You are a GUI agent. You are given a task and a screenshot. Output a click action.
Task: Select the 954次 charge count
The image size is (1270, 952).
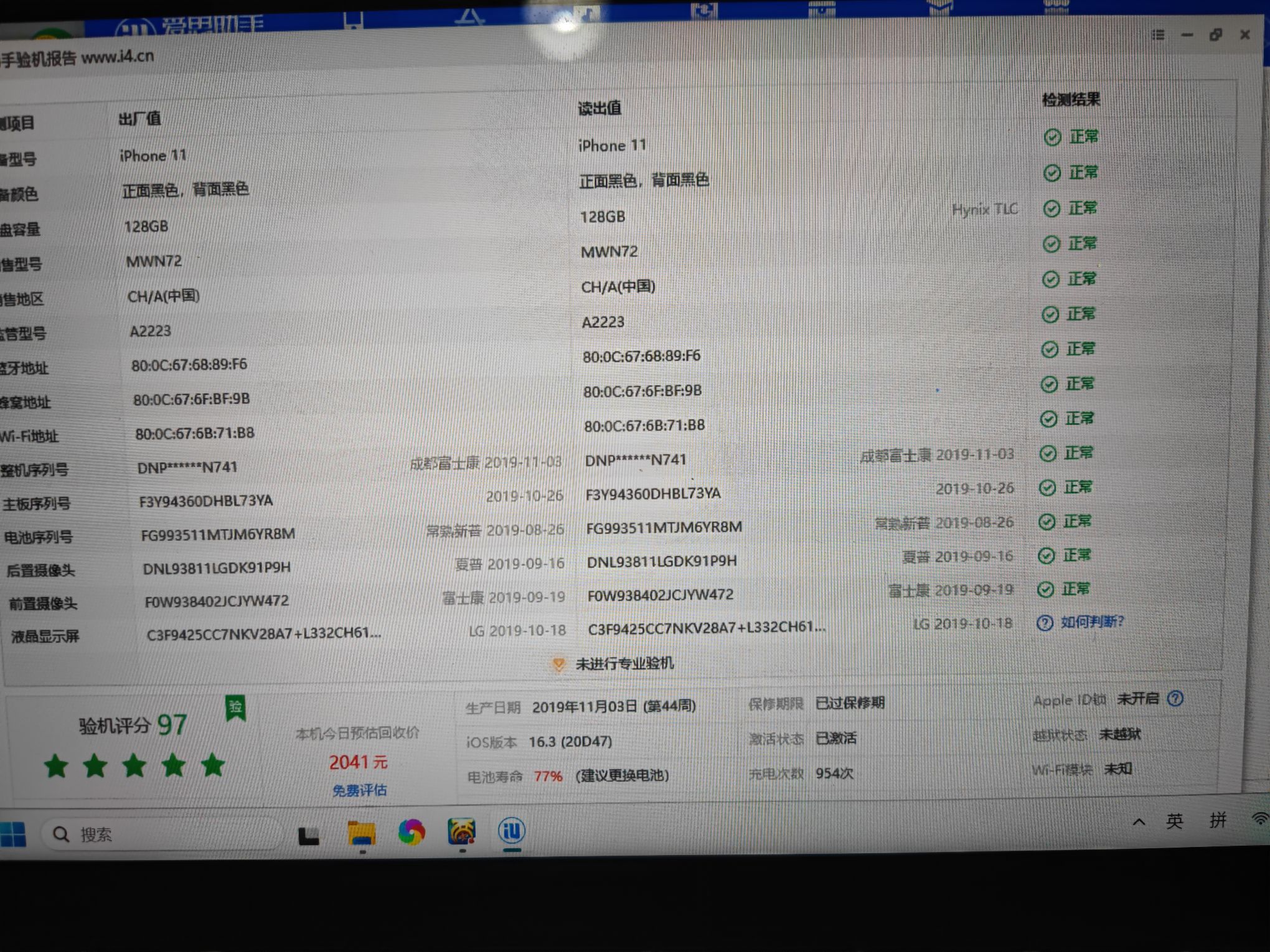pyautogui.click(x=834, y=773)
